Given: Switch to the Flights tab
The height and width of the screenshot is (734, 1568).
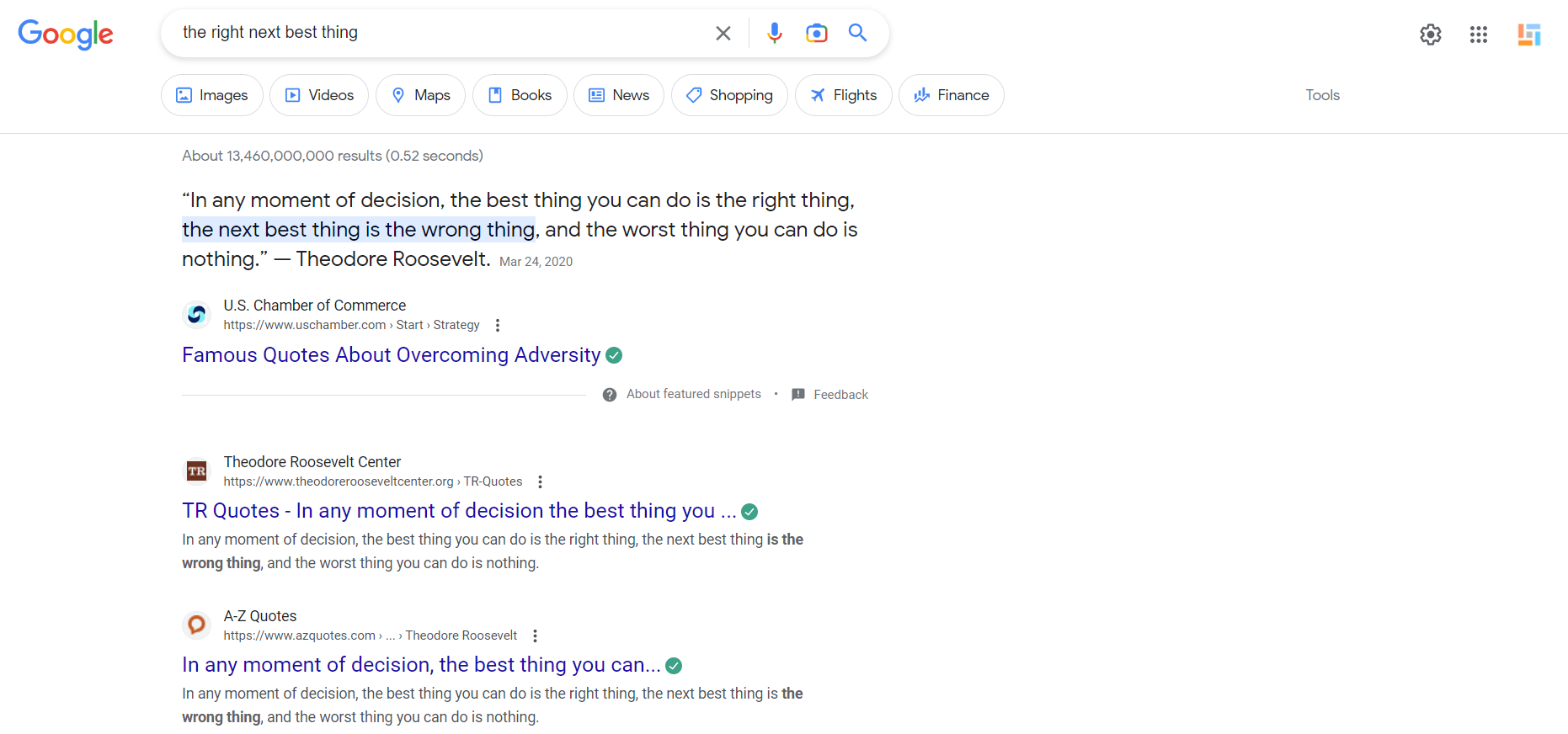Looking at the screenshot, I should point(844,95).
